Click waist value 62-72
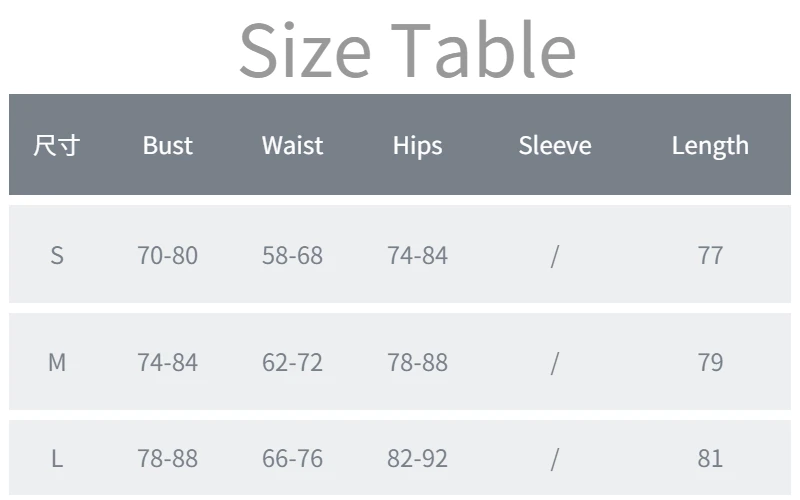 [x=292, y=362]
